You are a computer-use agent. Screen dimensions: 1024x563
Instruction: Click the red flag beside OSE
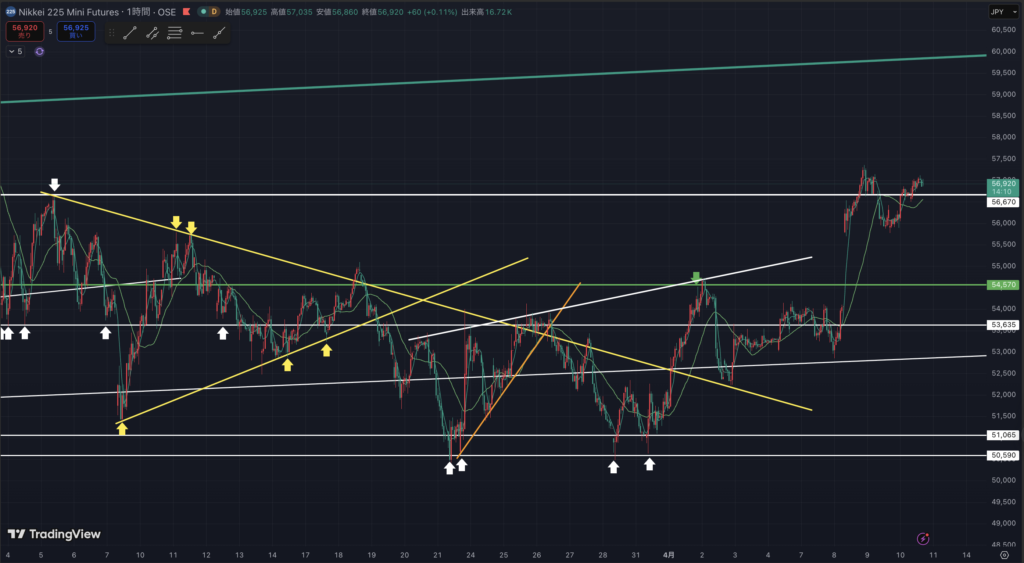[x=186, y=11]
